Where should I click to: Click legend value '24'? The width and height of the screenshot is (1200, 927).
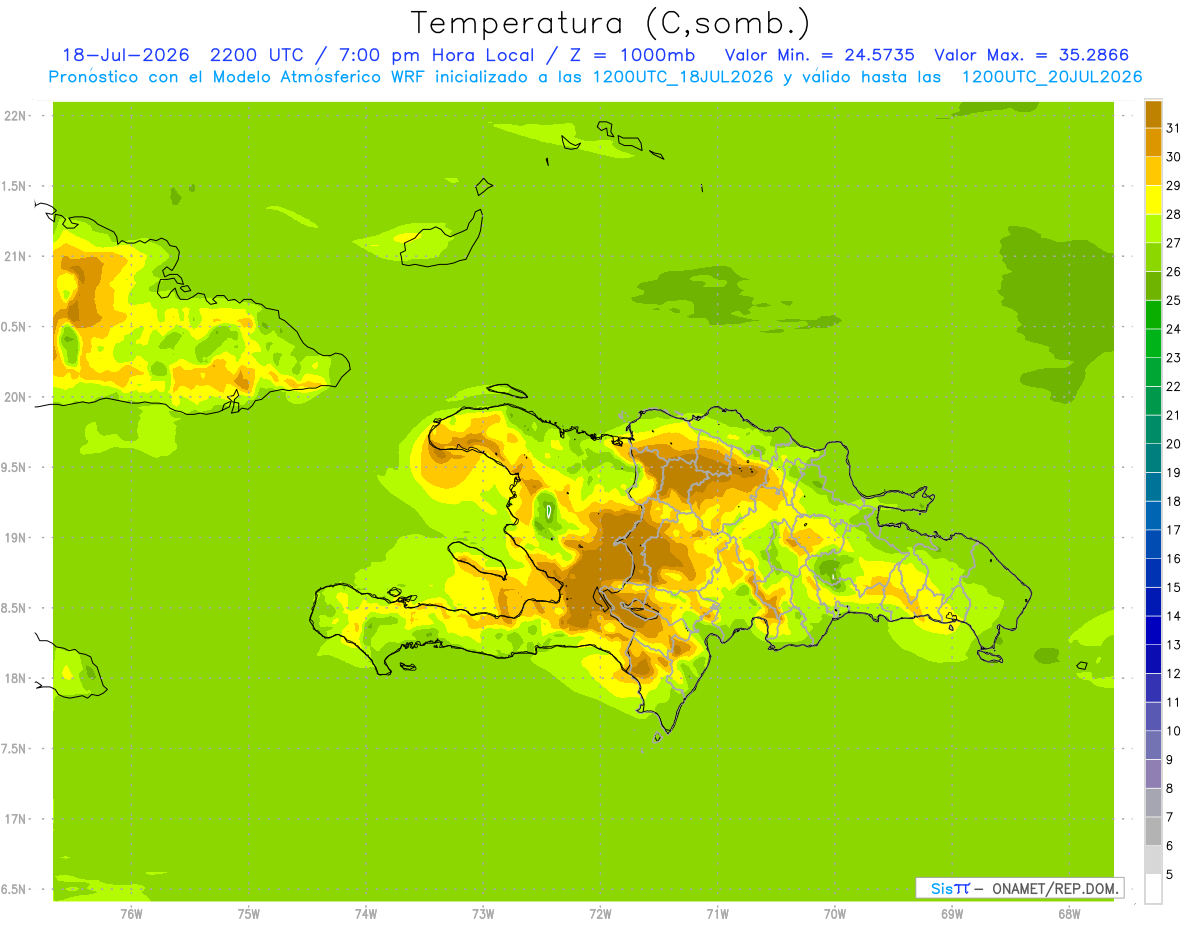tap(1174, 329)
